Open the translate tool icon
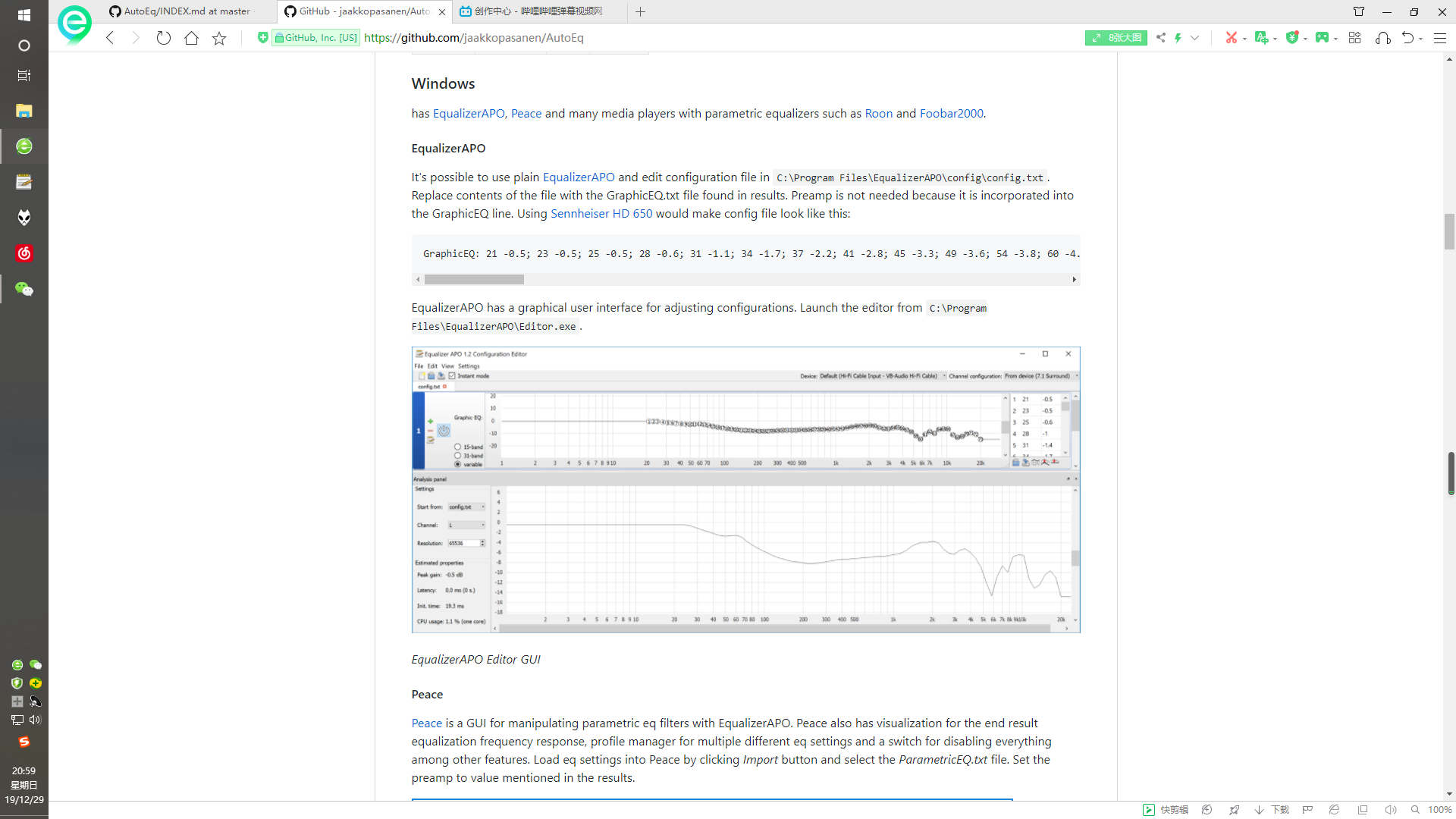Screen dimensions: 1456x819 pyautogui.click(x=1261, y=38)
